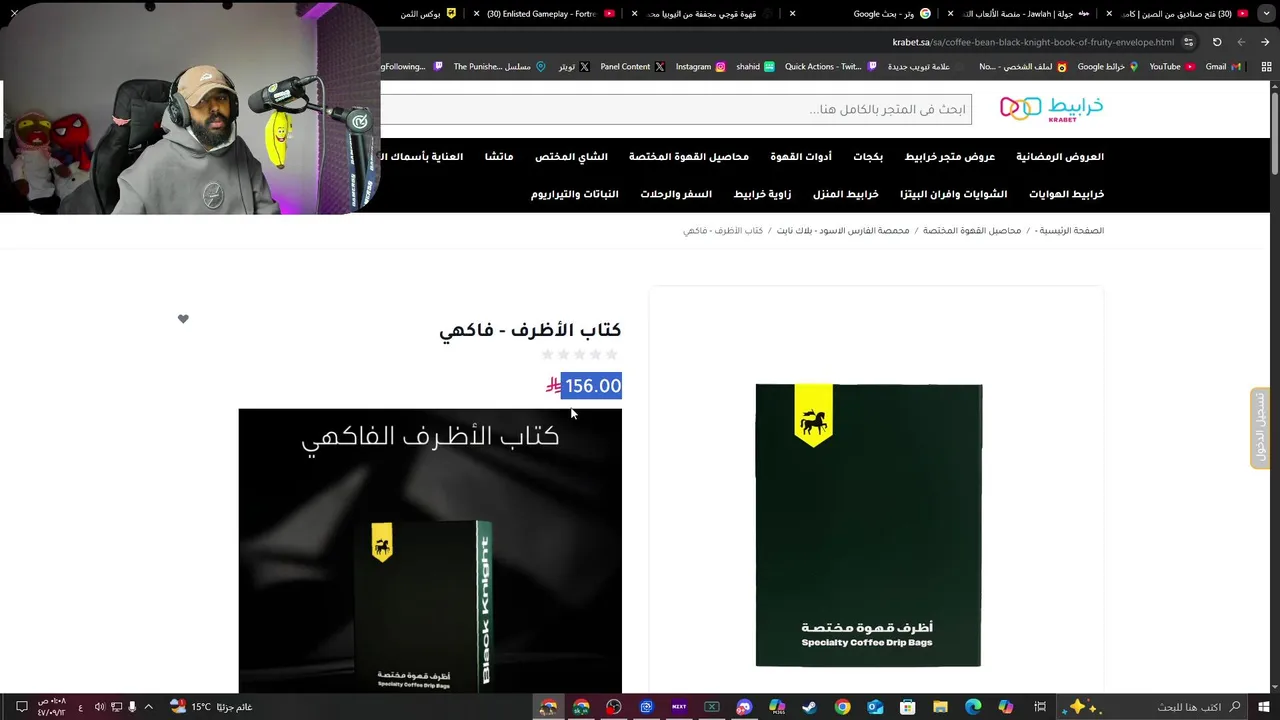Open Microsoft Store from the taskbar

(907, 707)
